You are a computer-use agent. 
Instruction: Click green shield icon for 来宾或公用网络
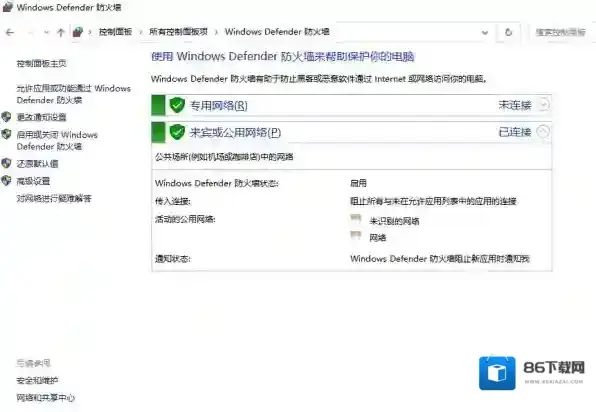pyautogui.click(x=177, y=132)
